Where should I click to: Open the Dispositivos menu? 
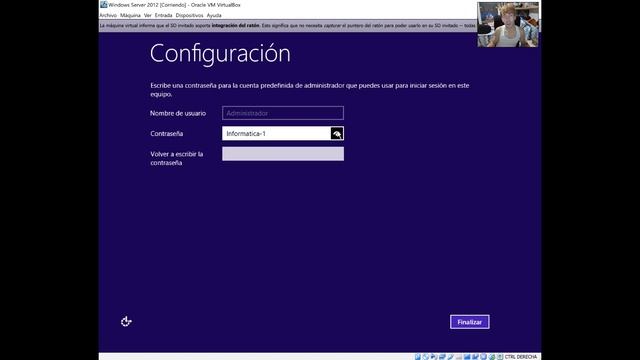[189, 15]
